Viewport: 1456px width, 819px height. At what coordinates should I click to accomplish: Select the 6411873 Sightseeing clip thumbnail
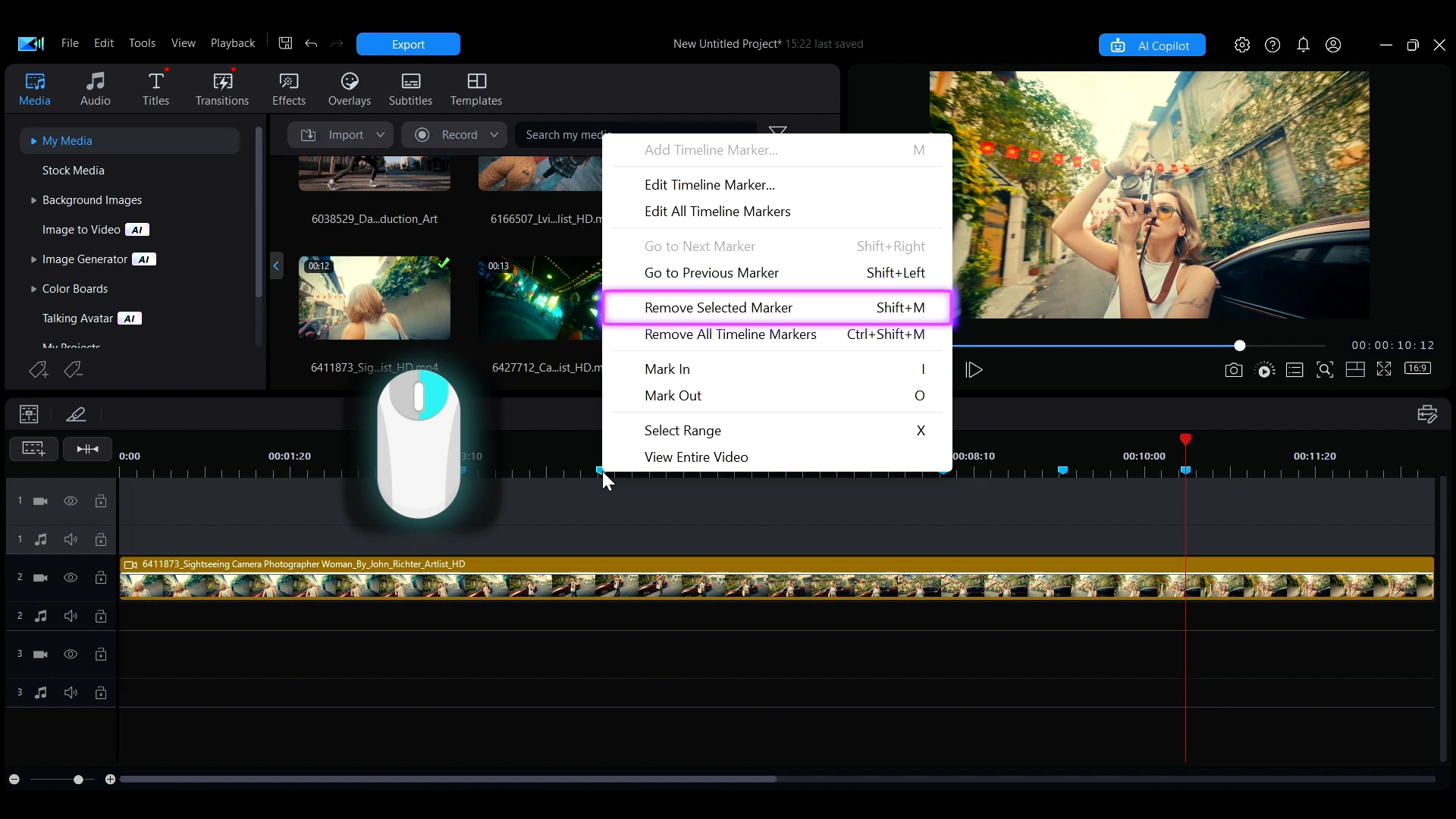pyautogui.click(x=375, y=297)
